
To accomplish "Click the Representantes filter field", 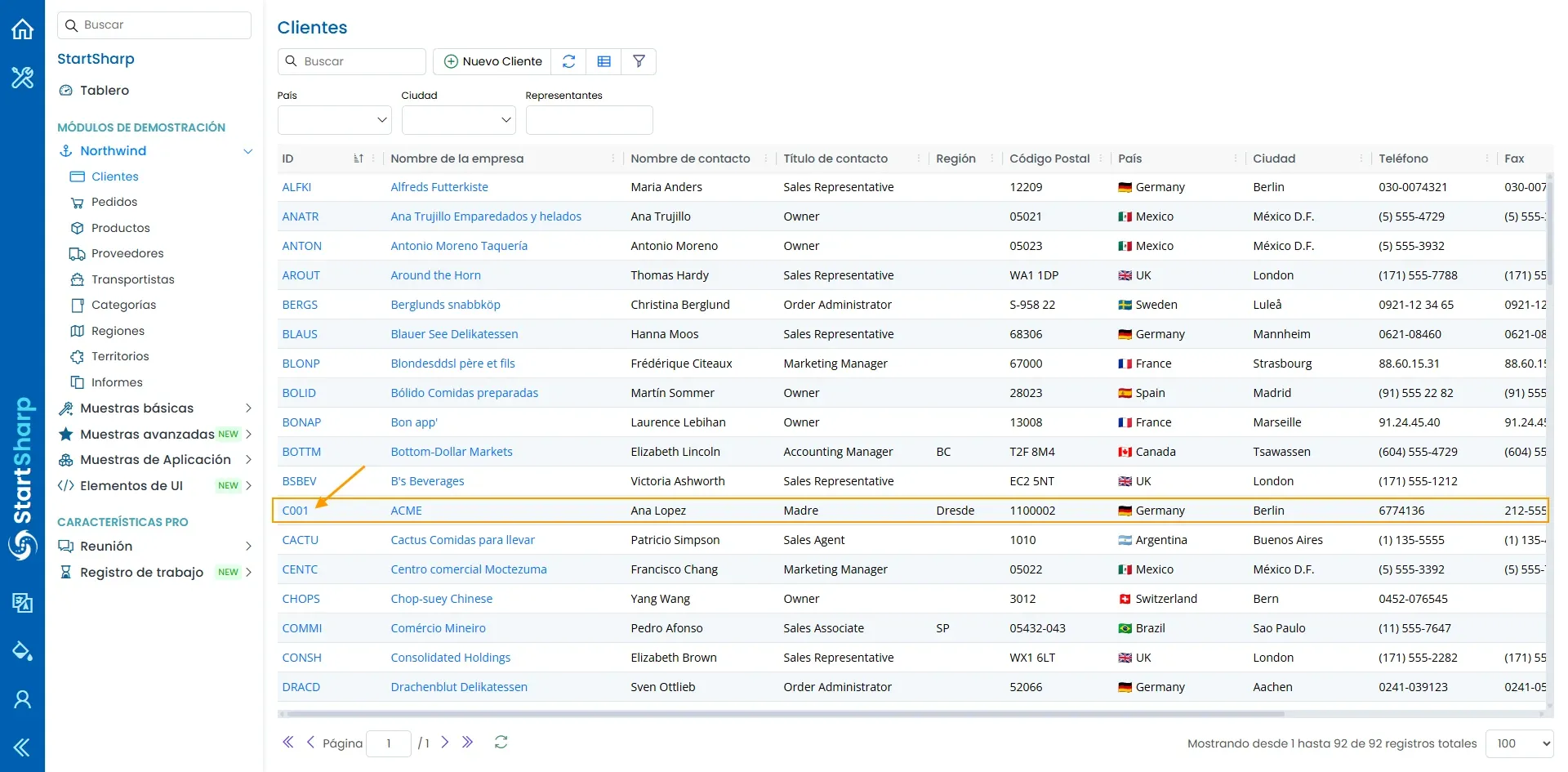I will (590, 120).
